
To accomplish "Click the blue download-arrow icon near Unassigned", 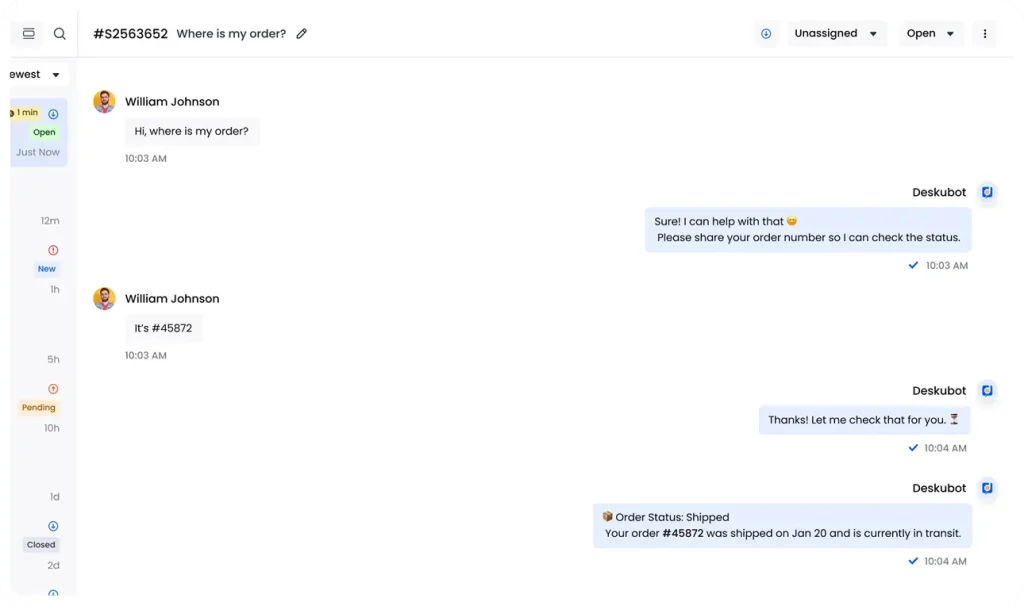I will click(766, 33).
